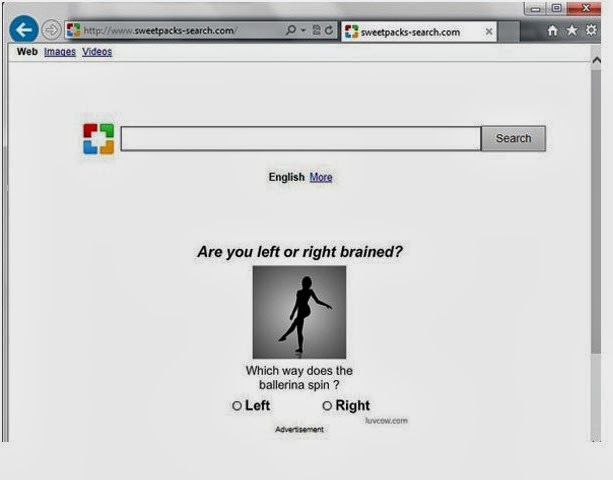Select the Left radio button
The height and width of the screenshot is (480, 613).
[237, 406]
